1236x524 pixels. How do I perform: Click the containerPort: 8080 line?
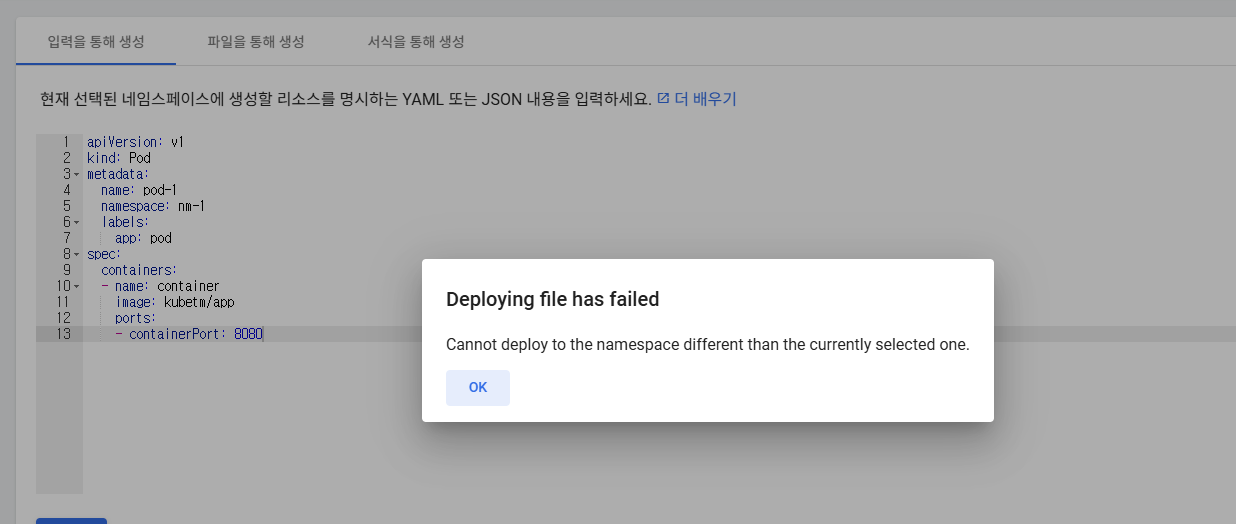click(x=189, y=334)
